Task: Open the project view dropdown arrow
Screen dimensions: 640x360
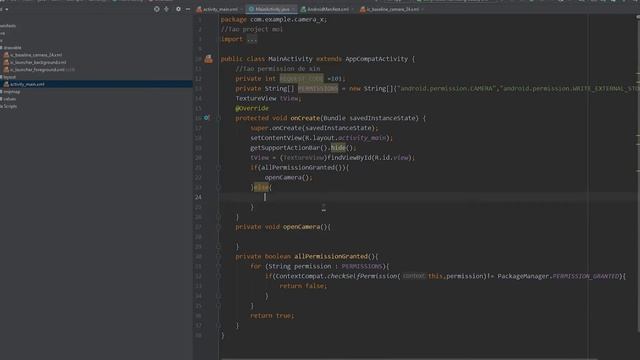Action: (x=7, y=9)
